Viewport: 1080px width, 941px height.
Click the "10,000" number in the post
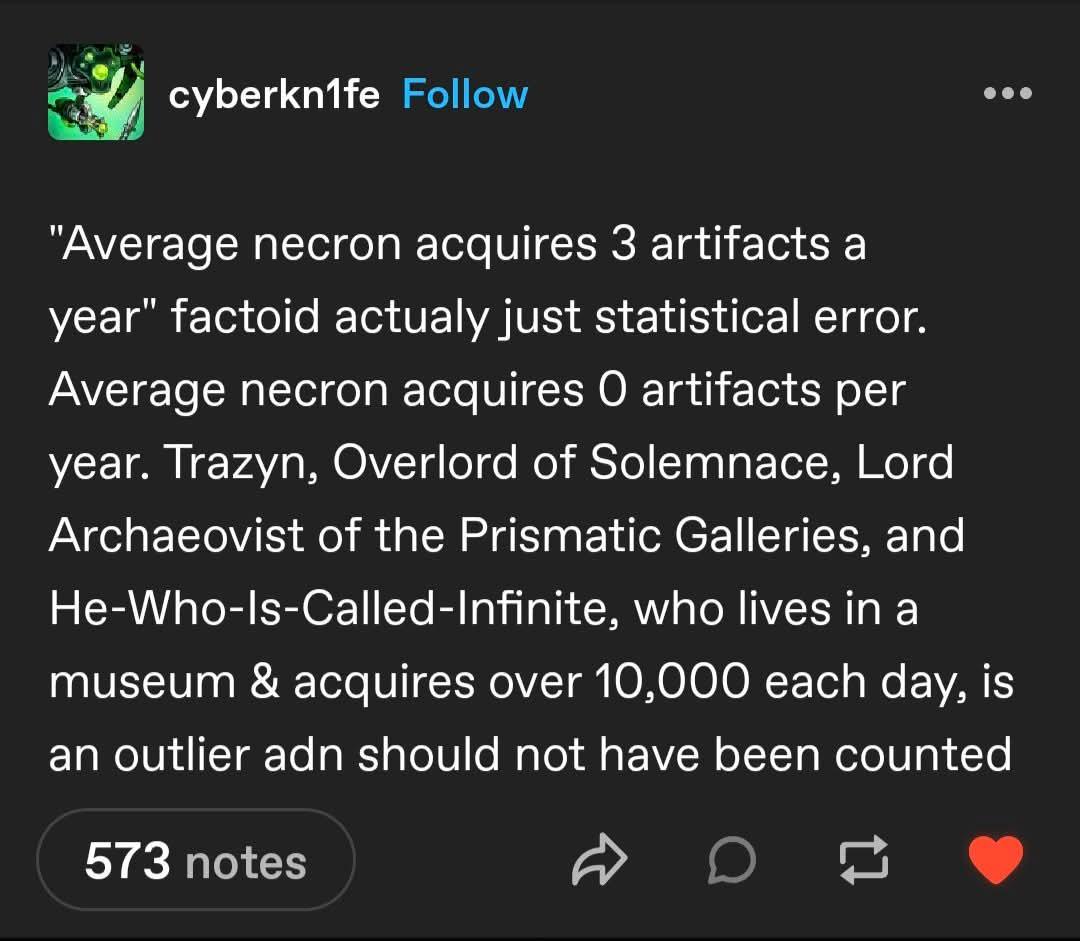point(672,682)
